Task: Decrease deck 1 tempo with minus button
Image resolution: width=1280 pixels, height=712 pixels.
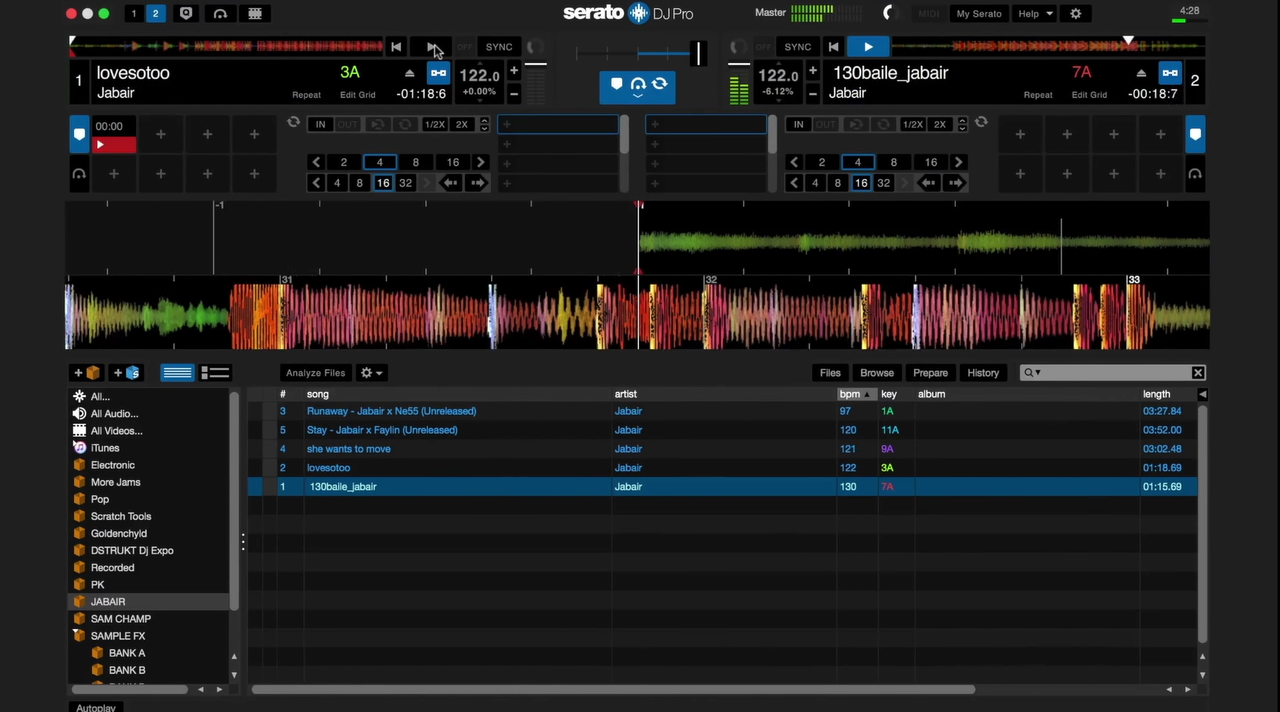Action: click(514, 94)
